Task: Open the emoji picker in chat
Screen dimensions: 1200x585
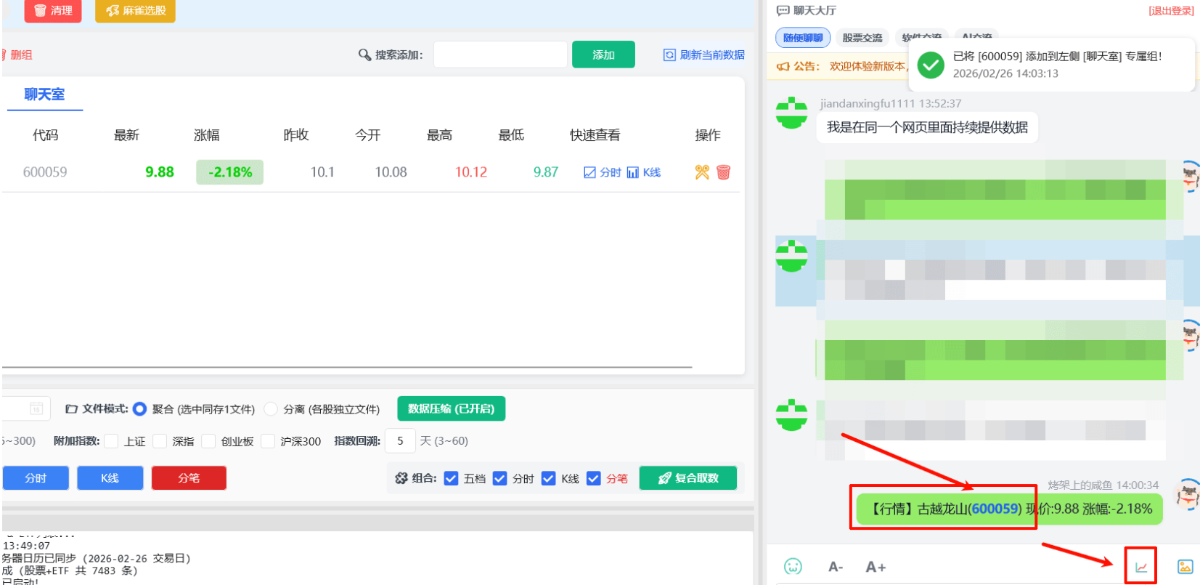Action: 793,566
